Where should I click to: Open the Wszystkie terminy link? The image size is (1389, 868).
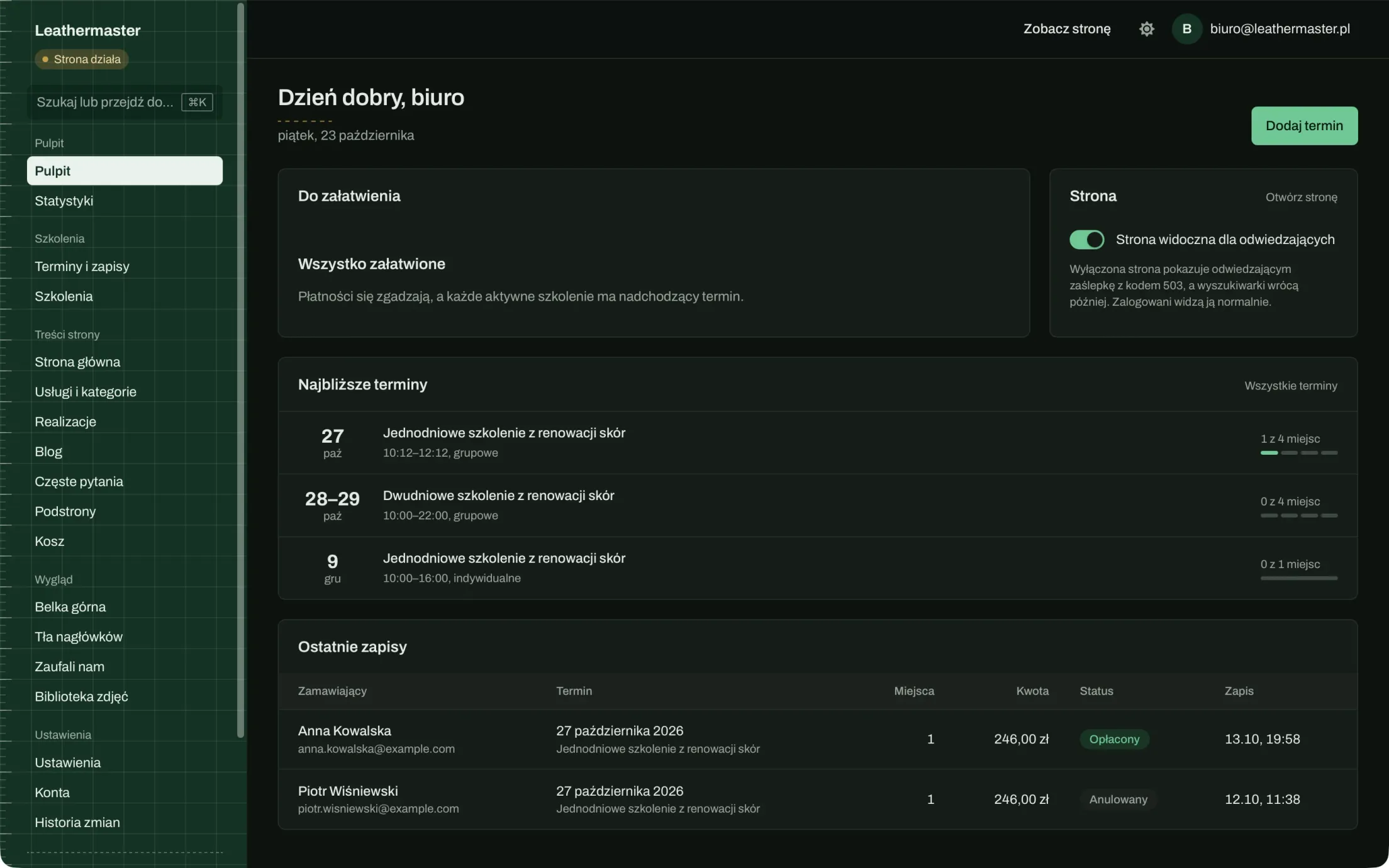click(1290, 386)
